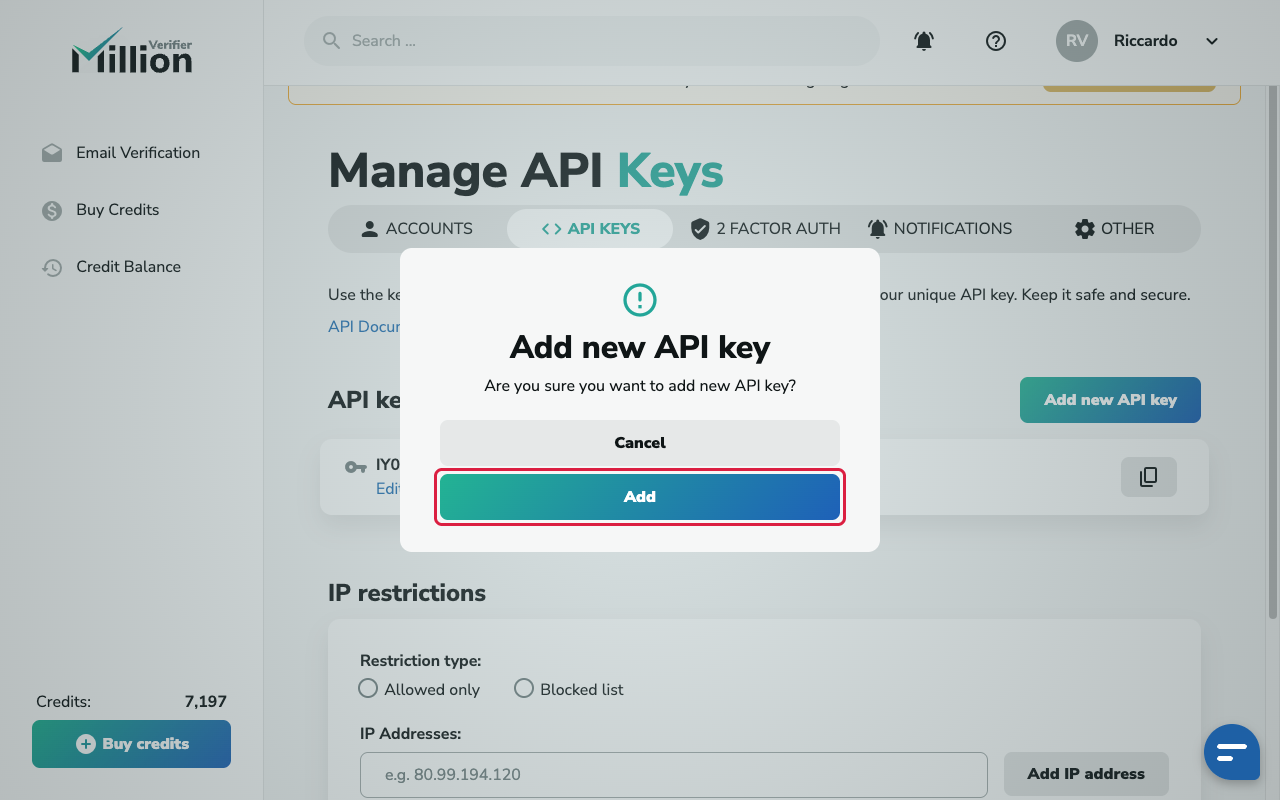1280x800 pixels.
Task: Click the Add IP address button
Action: pyautogui.click(x=1086, y=774)
